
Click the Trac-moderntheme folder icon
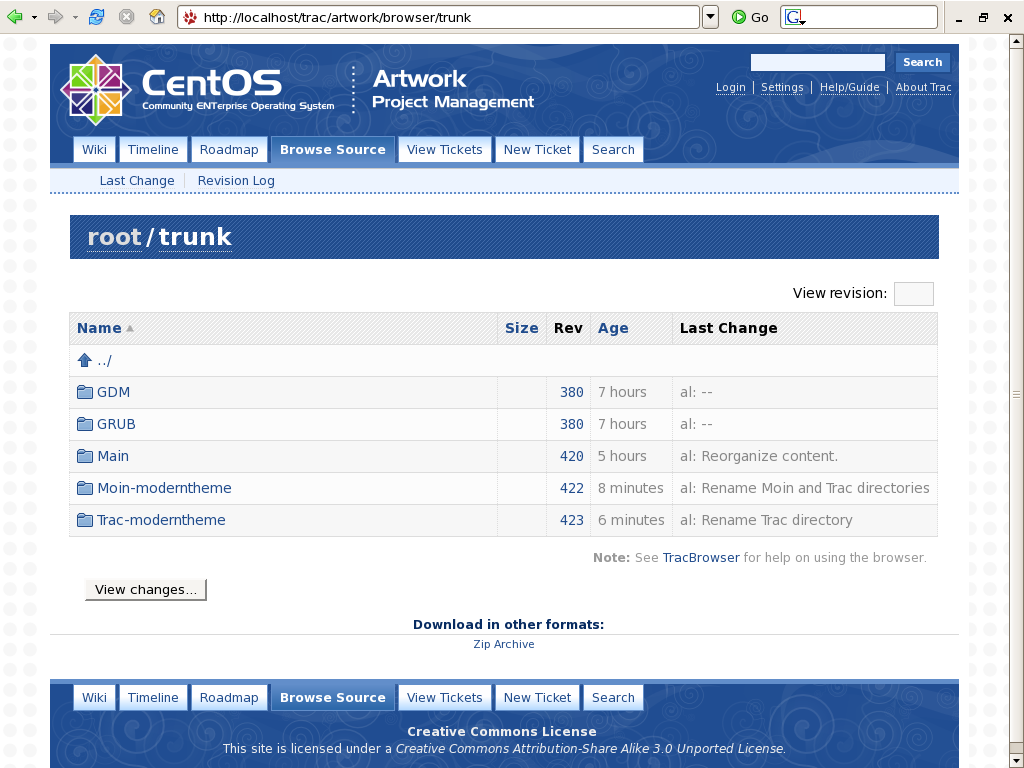[85, 520]
